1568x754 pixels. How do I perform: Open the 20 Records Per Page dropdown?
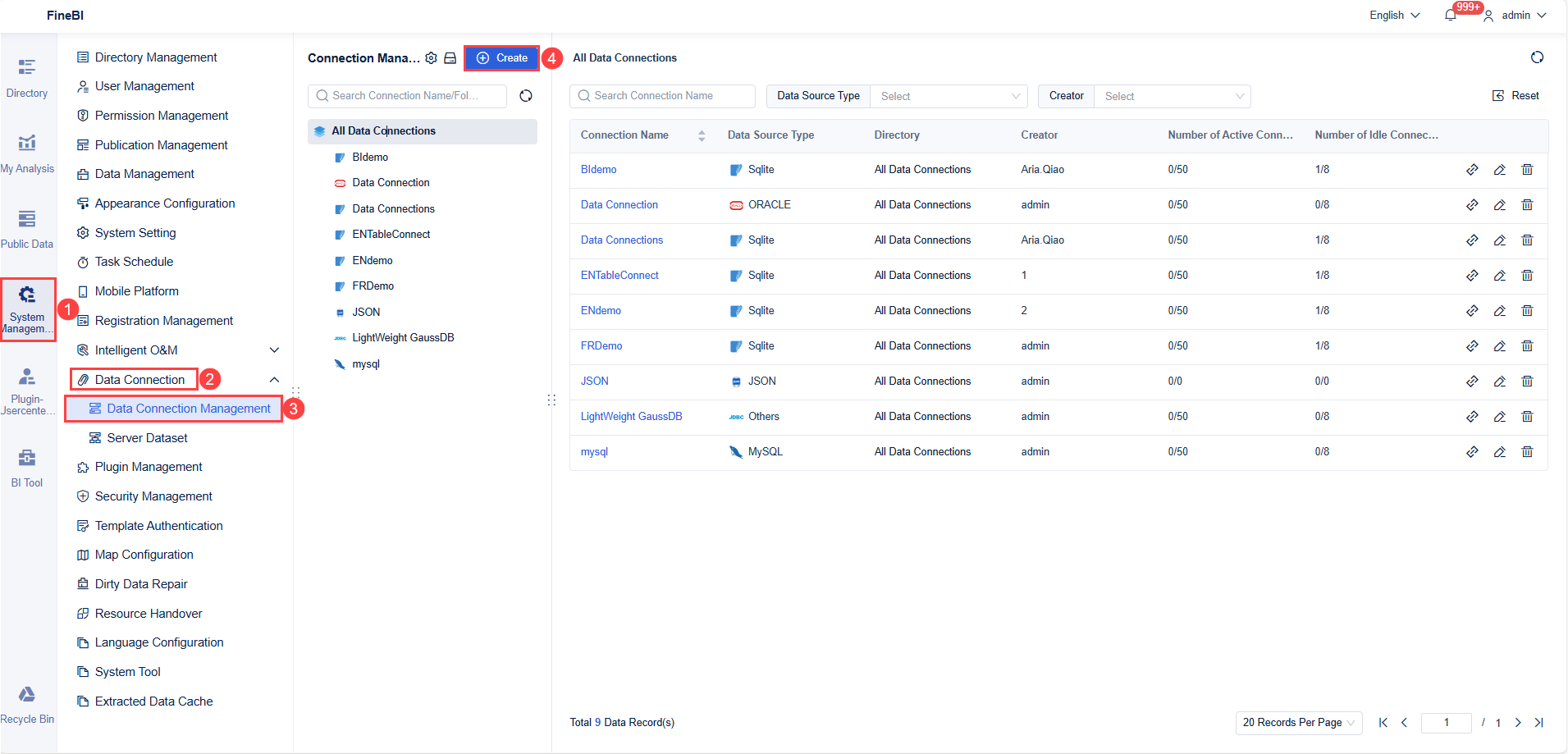(x=1299, y=722)
